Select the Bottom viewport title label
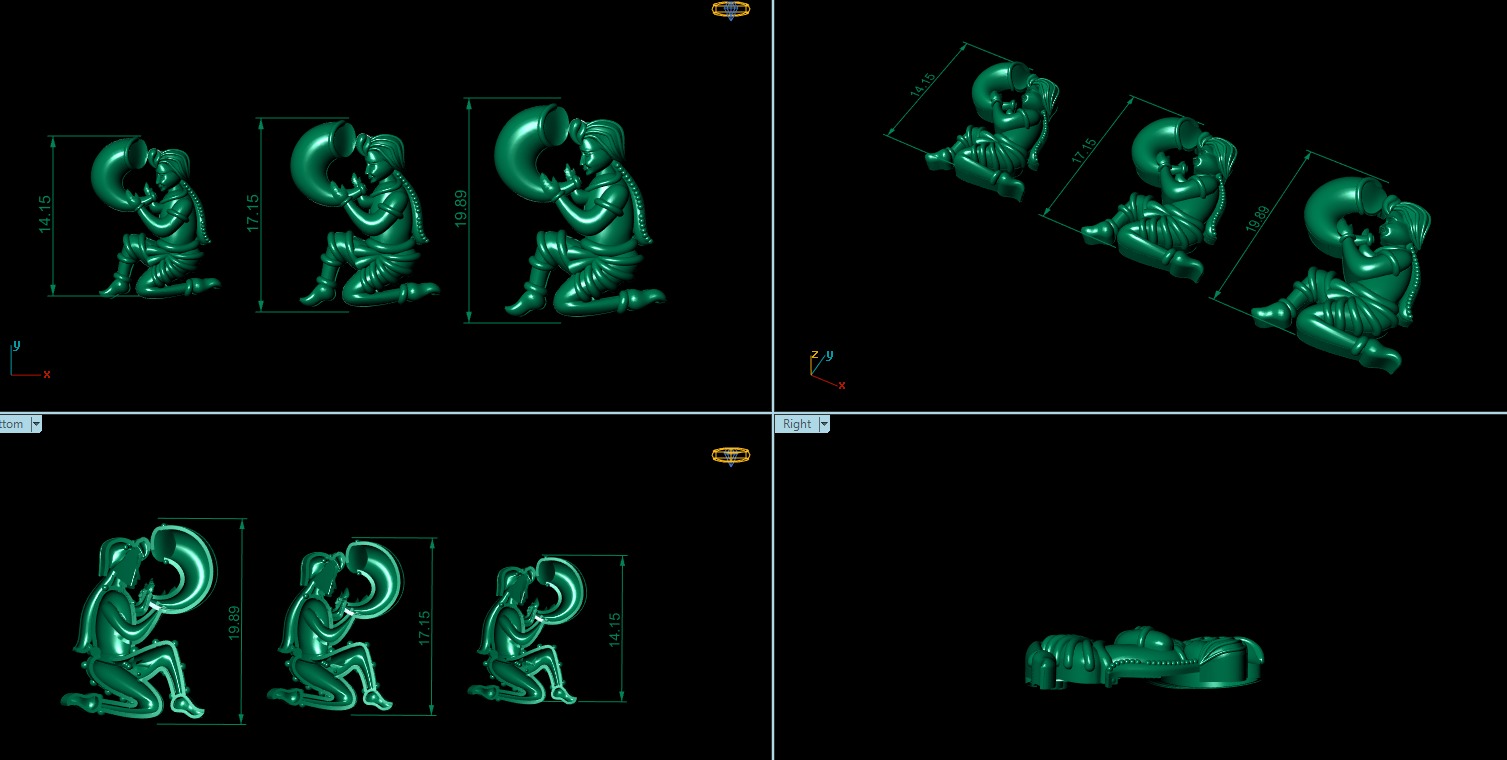The image size is (1507, 760). 13,424
